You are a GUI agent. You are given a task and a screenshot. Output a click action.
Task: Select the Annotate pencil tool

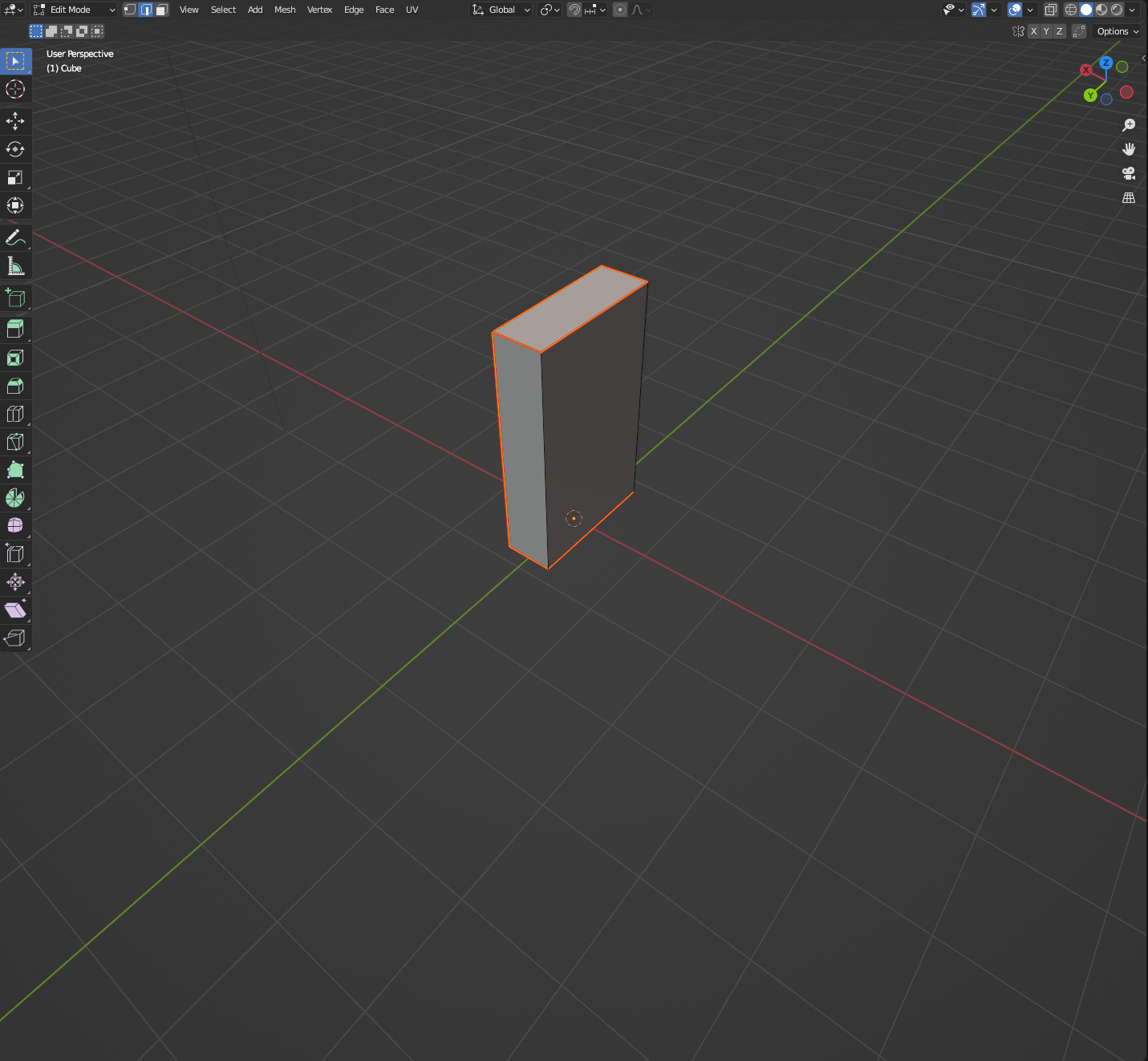(x=15, y=237)
